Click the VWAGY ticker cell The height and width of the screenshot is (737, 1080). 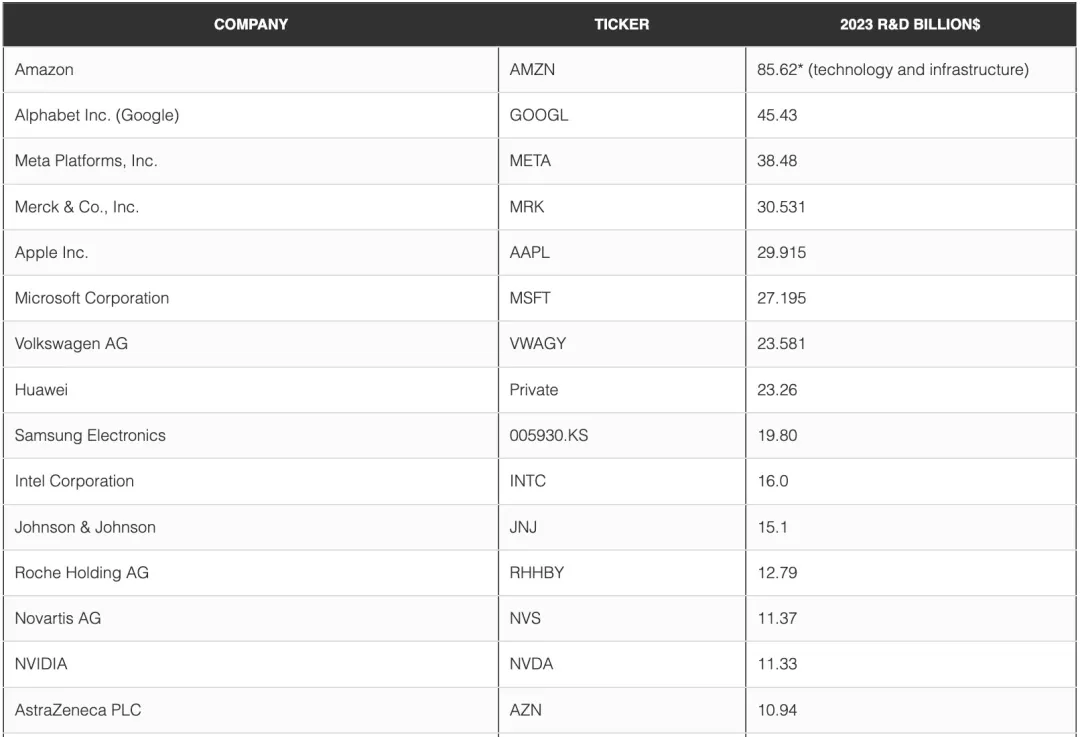pos(622,344)
